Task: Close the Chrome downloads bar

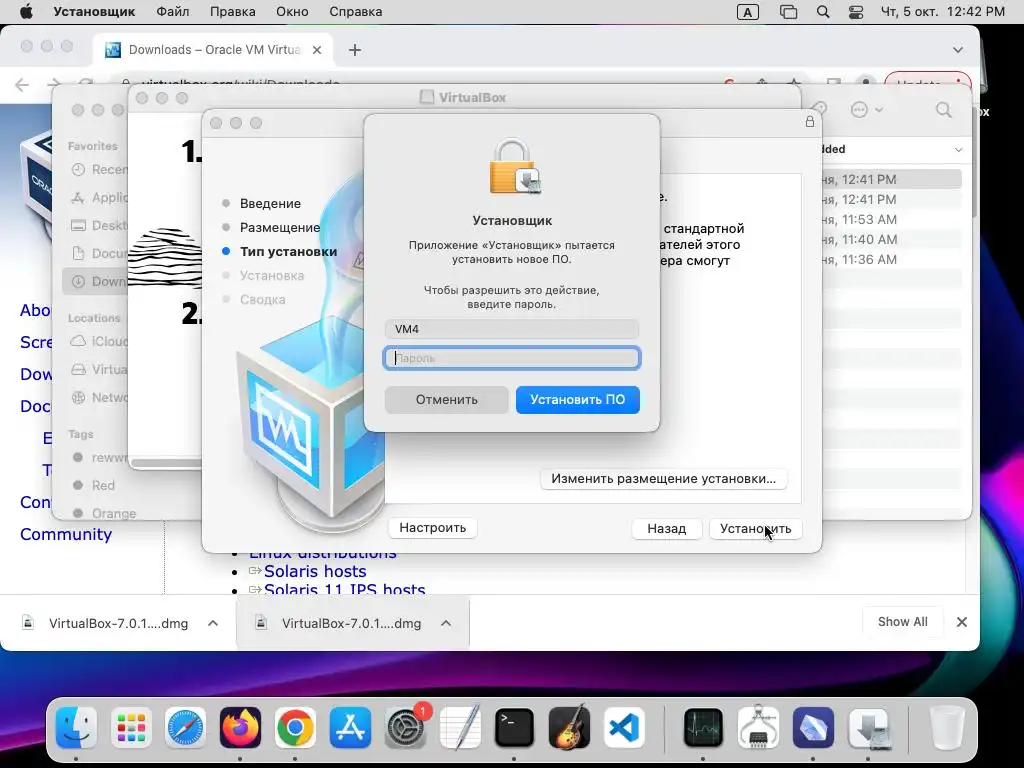Action: coord(961,622)
